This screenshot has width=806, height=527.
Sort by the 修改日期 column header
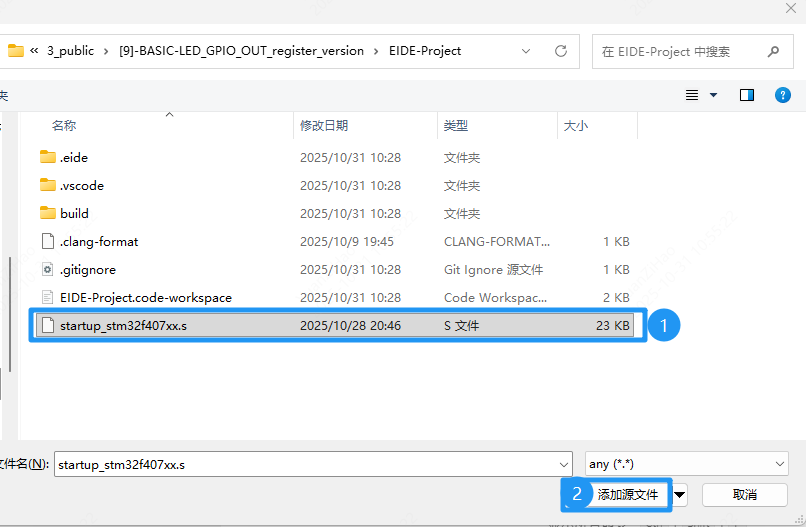click(x=324, y=125)
